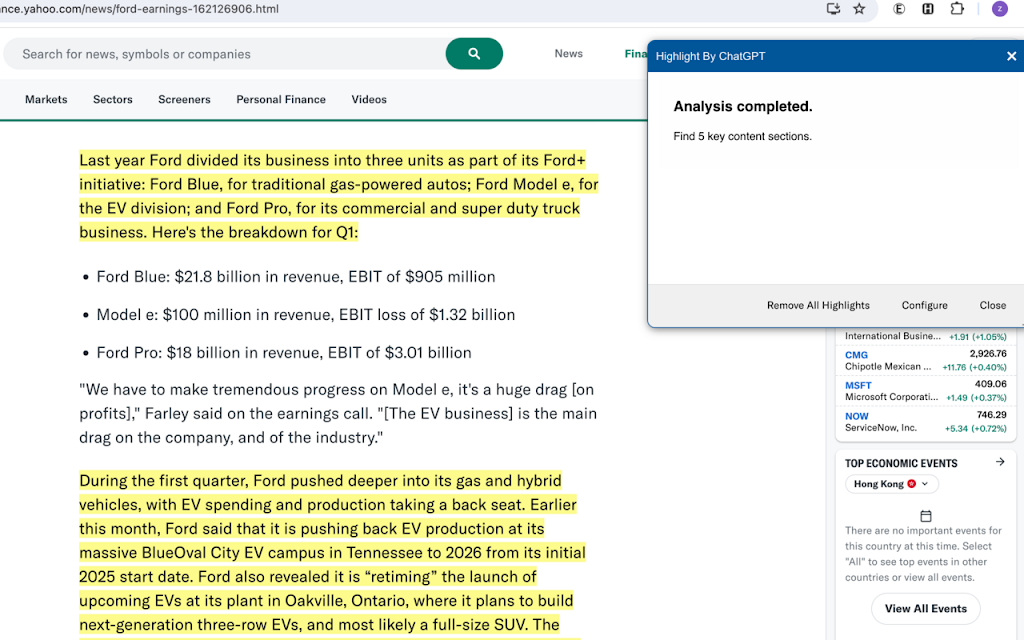Open the Screeners tab
1024x640 pixels.
click(184, 99)
